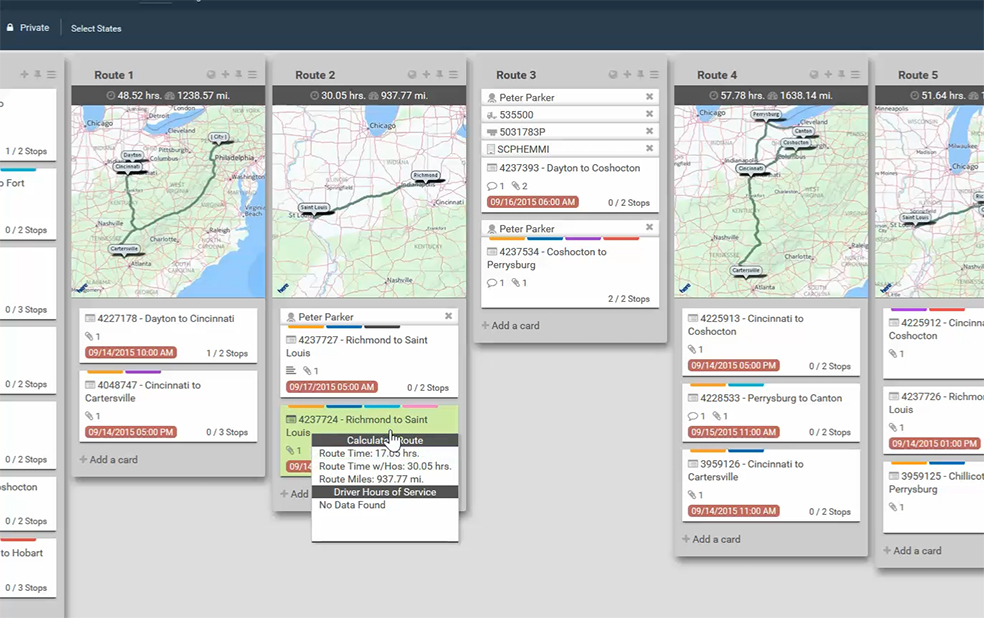
Task: Open the Select States menu
Action: click(x=95, y=28)
